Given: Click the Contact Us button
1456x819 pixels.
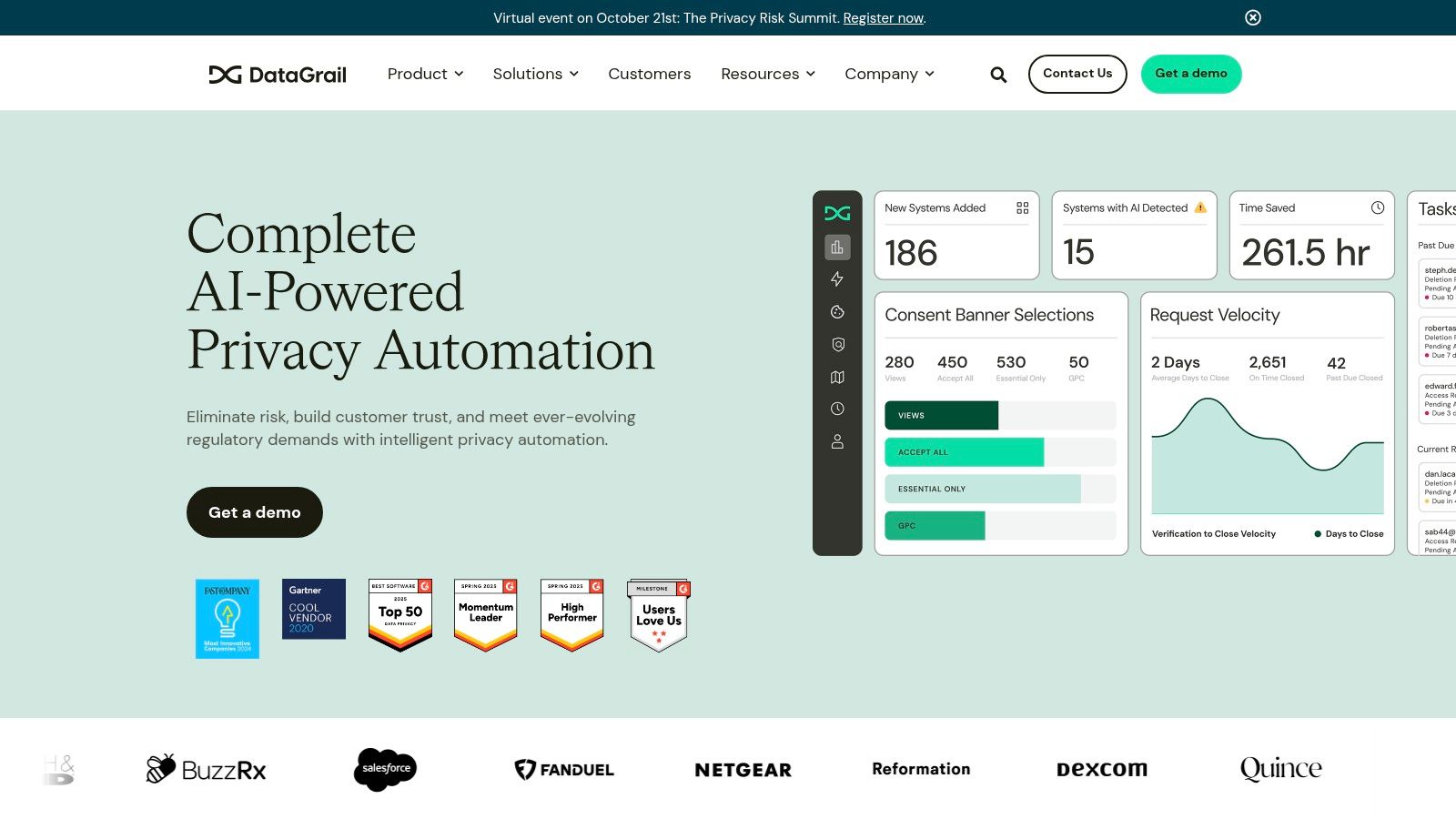Looking at the screenshot, I should coord(1077,74).
